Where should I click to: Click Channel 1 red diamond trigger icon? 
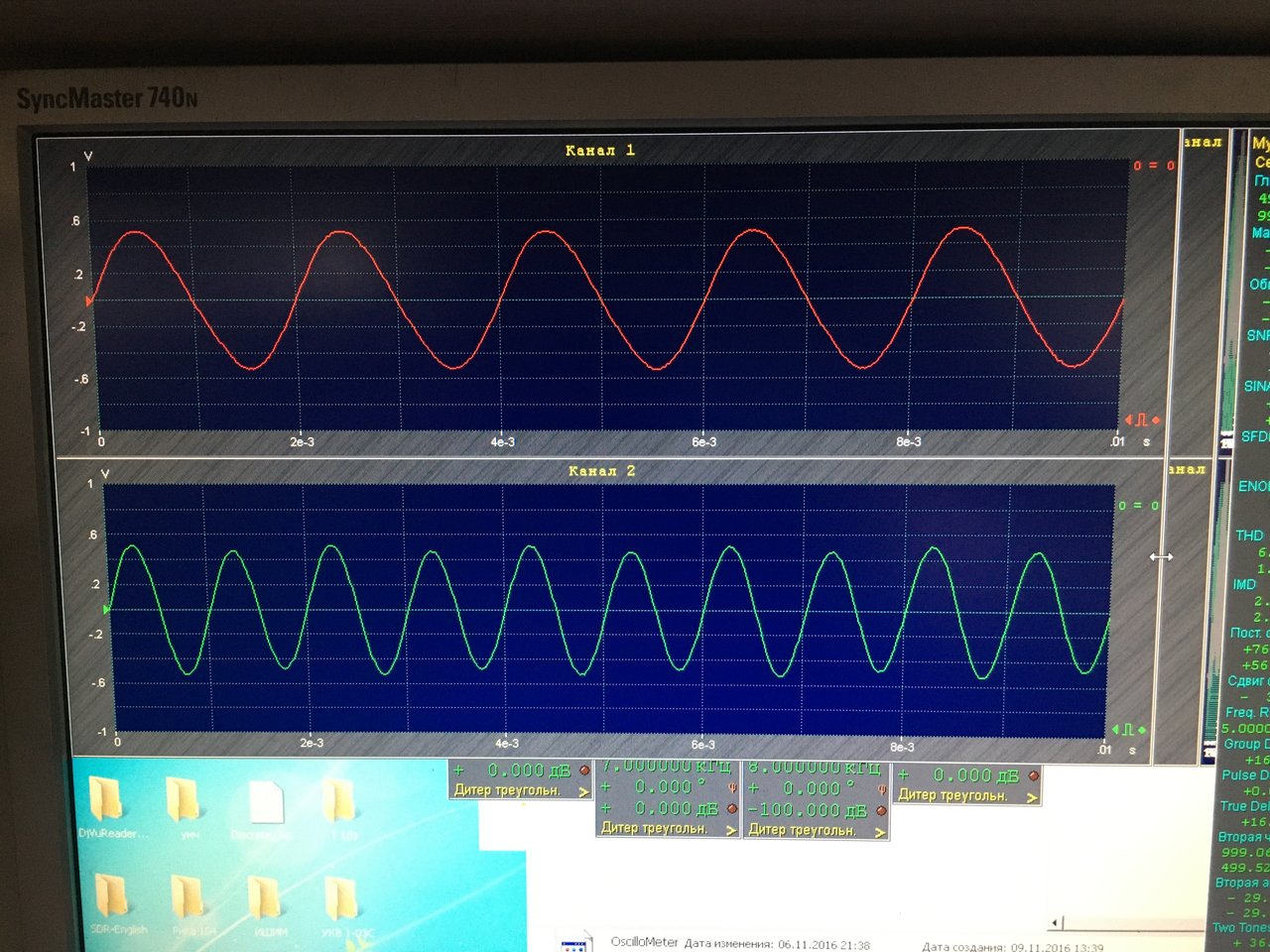point(1155,420)
